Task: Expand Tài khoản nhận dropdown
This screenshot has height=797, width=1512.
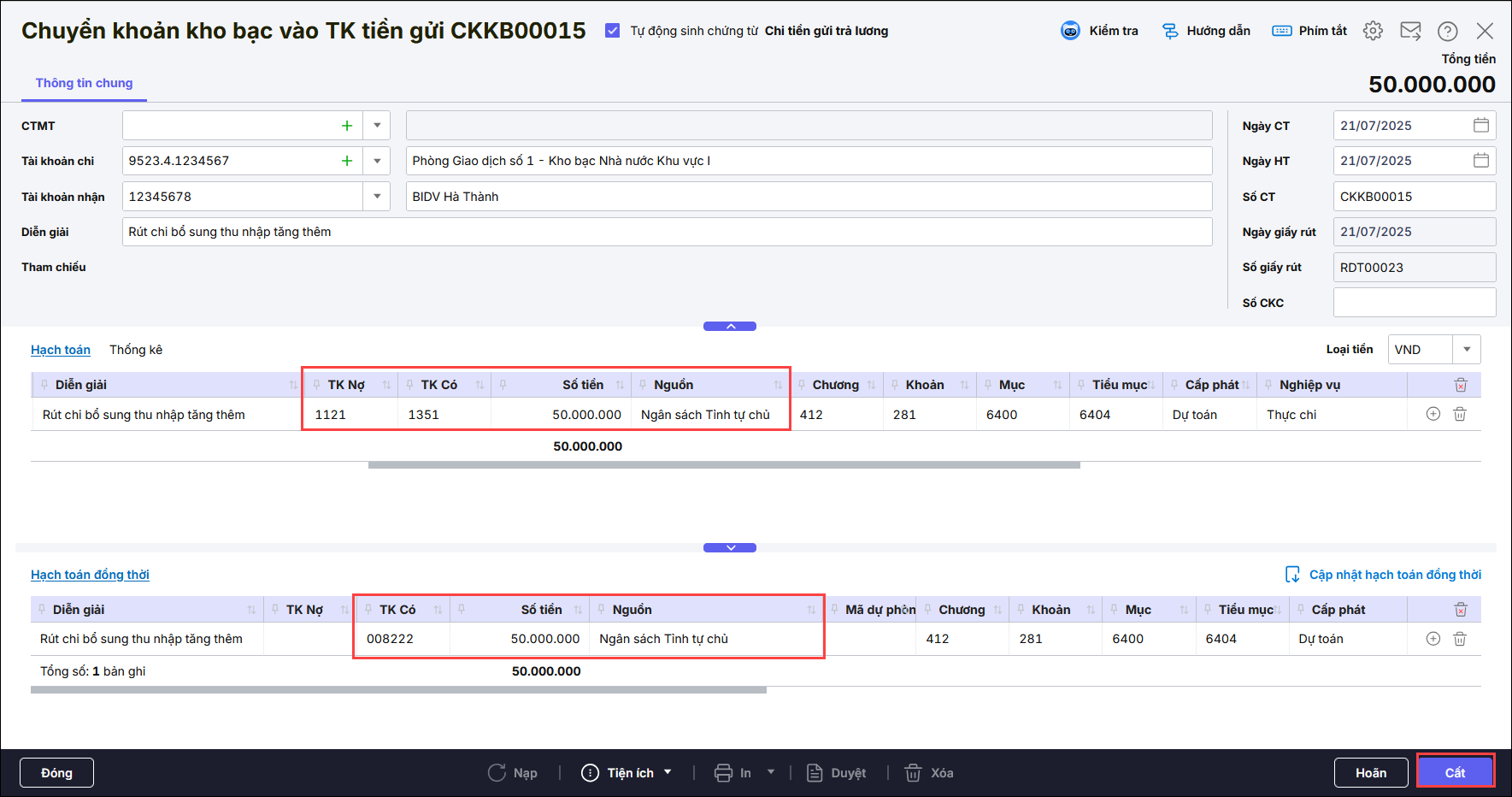Action: click(x=377, y=197)
